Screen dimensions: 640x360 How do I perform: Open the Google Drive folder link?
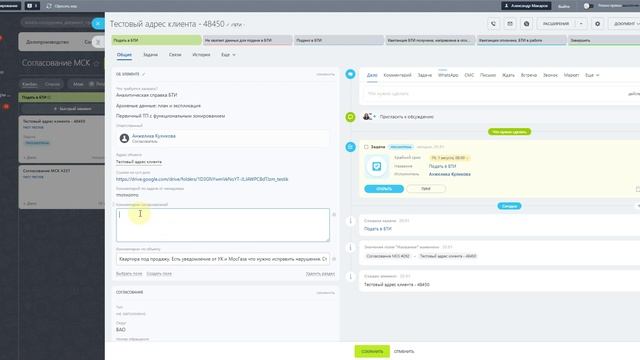tap(202, 179)
